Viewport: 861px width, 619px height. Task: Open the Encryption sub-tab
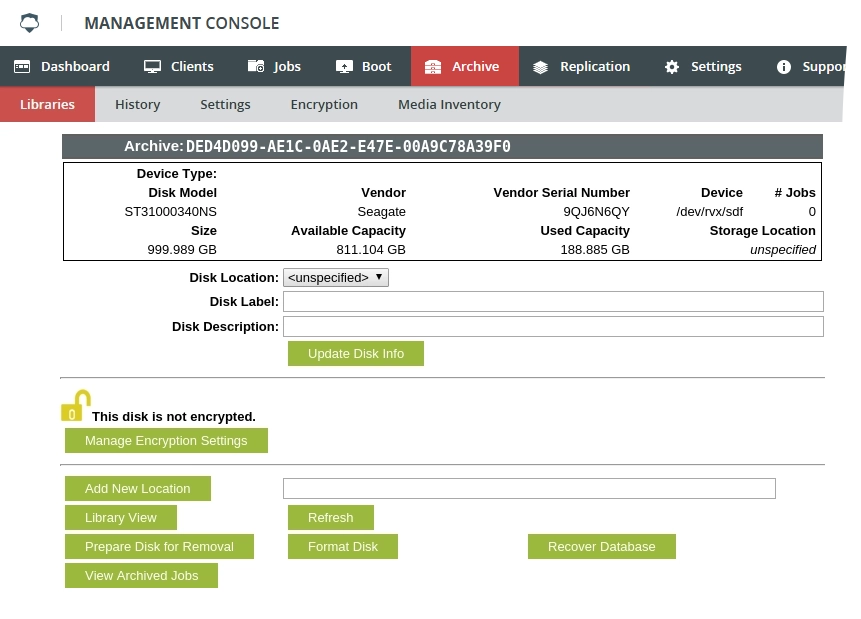324,104
